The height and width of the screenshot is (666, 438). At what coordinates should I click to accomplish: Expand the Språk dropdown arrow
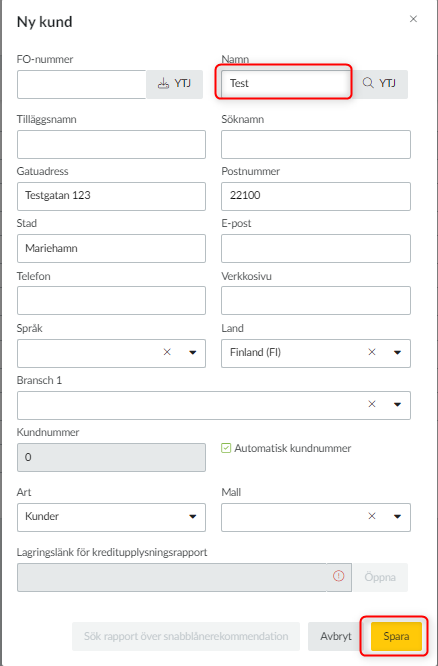[x=192, y=353]
